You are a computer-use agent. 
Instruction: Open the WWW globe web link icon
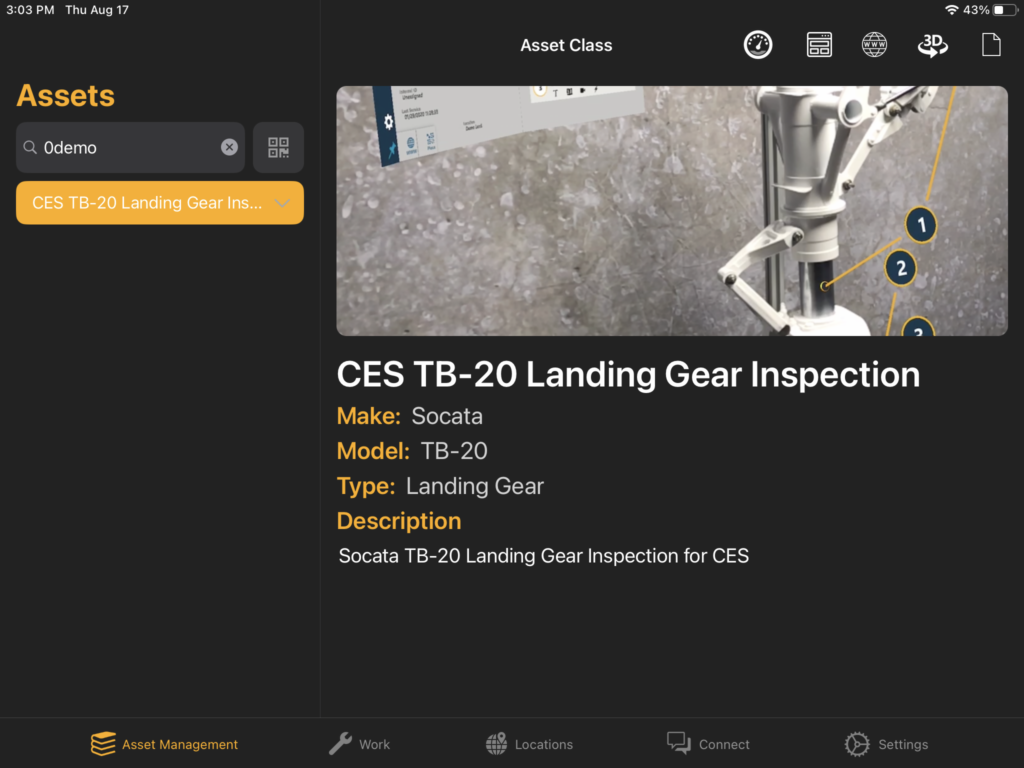click(874, 45)
